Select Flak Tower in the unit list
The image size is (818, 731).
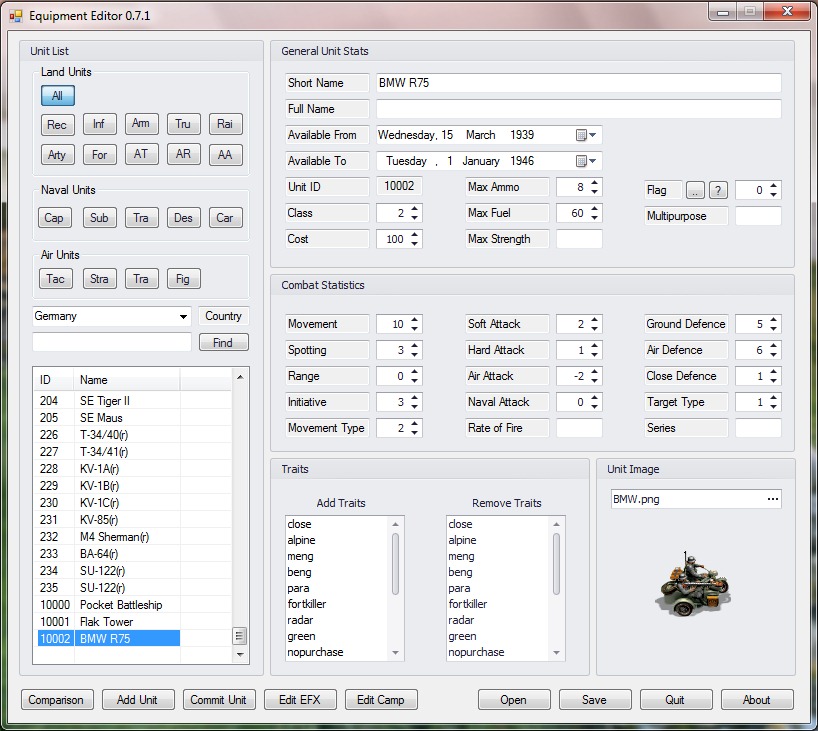[x=108, y=621]
